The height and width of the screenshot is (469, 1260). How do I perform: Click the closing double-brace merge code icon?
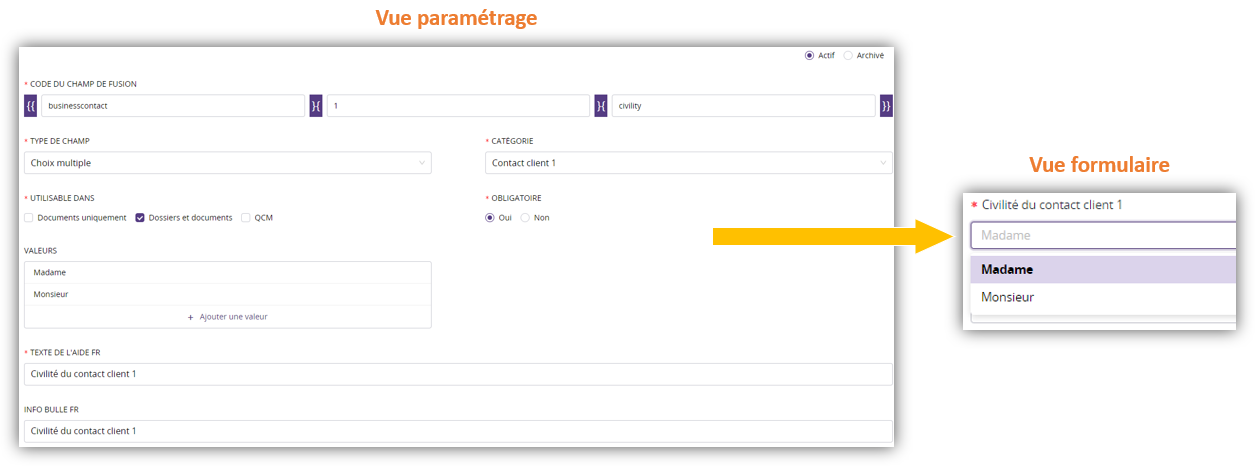[886, 106]
